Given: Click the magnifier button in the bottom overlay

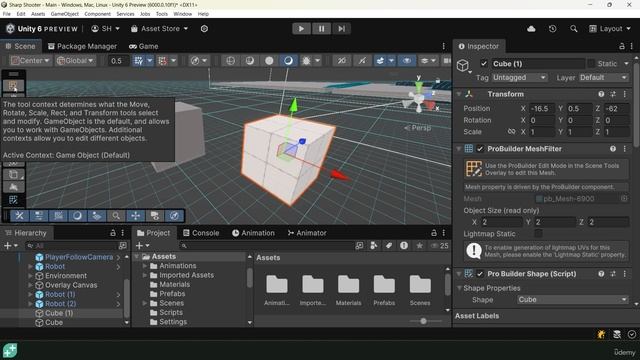Looking at the screenshot, I should coord(116,215).
